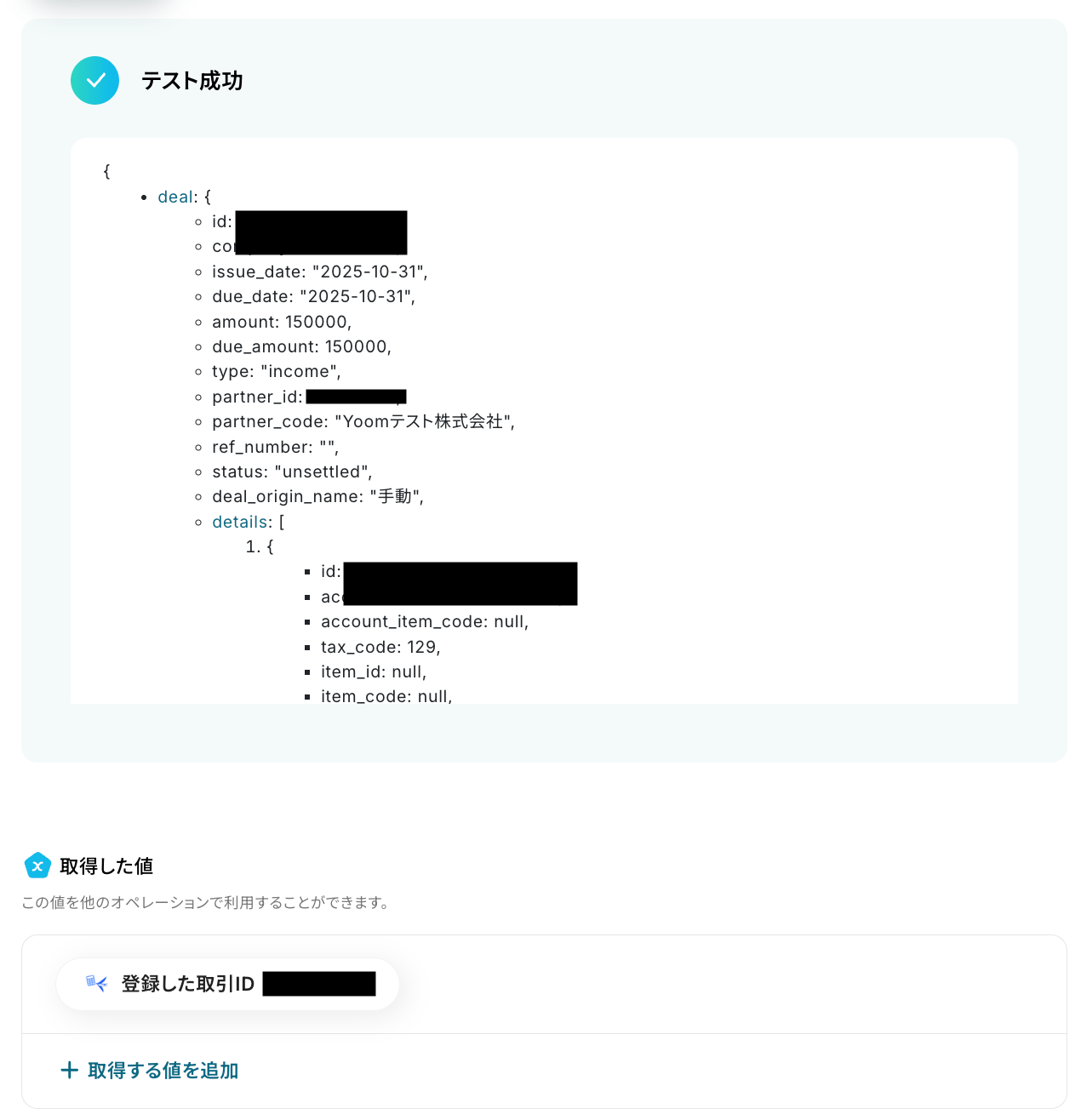The image size is (1081, 1120).
Task: Click the deal_origin_name 手動 line
Action: point(318,496)
